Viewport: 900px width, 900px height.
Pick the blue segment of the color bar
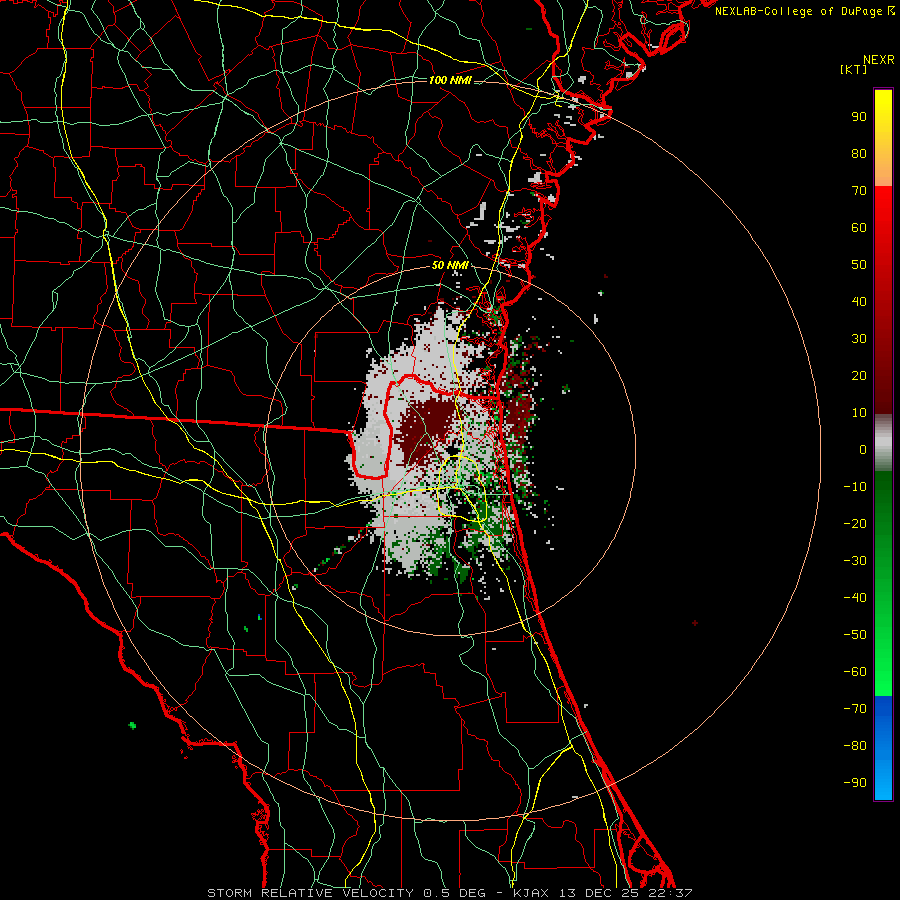[883, 748]
